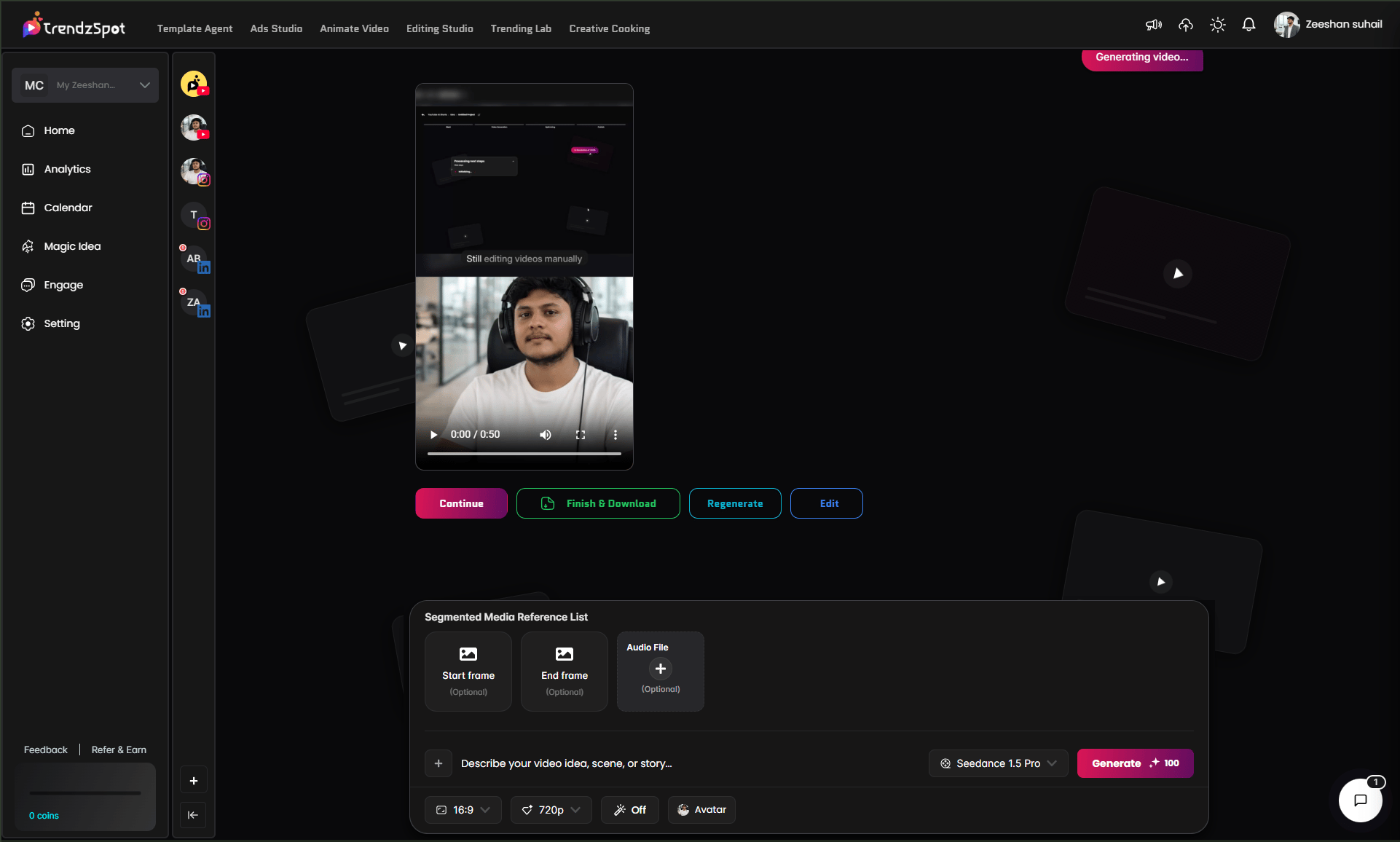
Task: Seek on the video progress bar
Action: point(524,454)
